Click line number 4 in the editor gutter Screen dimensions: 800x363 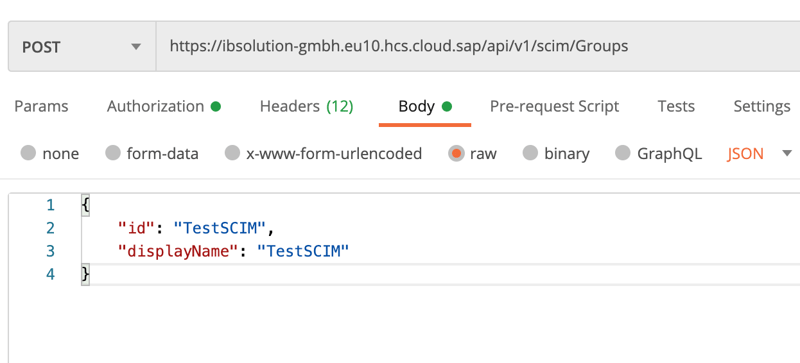pos(50,275)
